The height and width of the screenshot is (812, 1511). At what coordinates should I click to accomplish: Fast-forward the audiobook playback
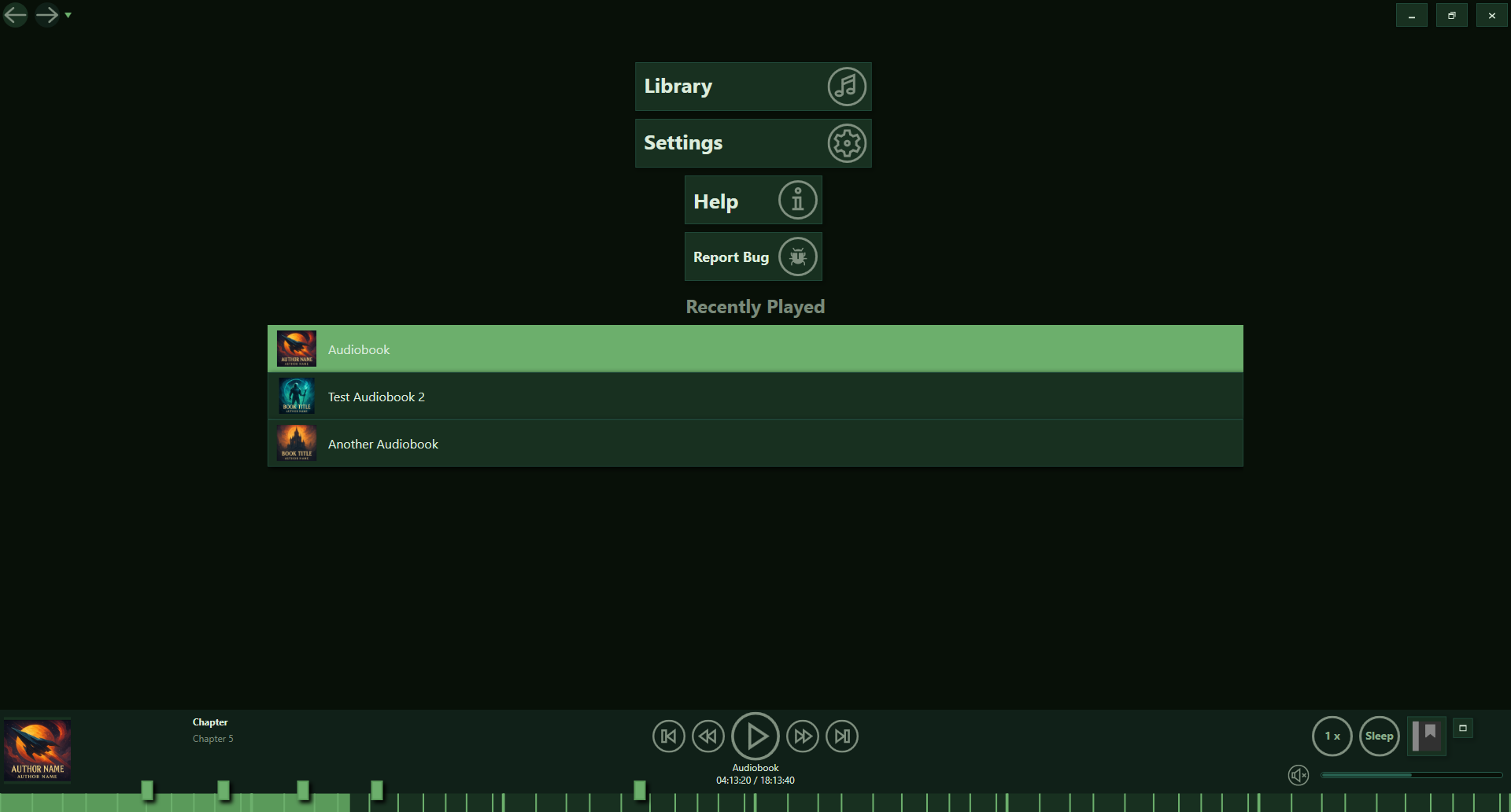point(803,736)
